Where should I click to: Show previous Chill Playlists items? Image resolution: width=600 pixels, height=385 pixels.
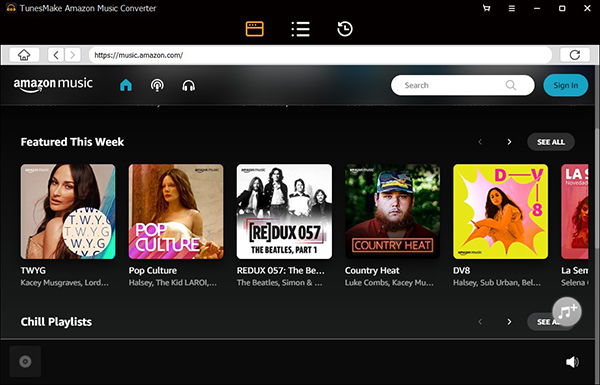click(480, 322)
